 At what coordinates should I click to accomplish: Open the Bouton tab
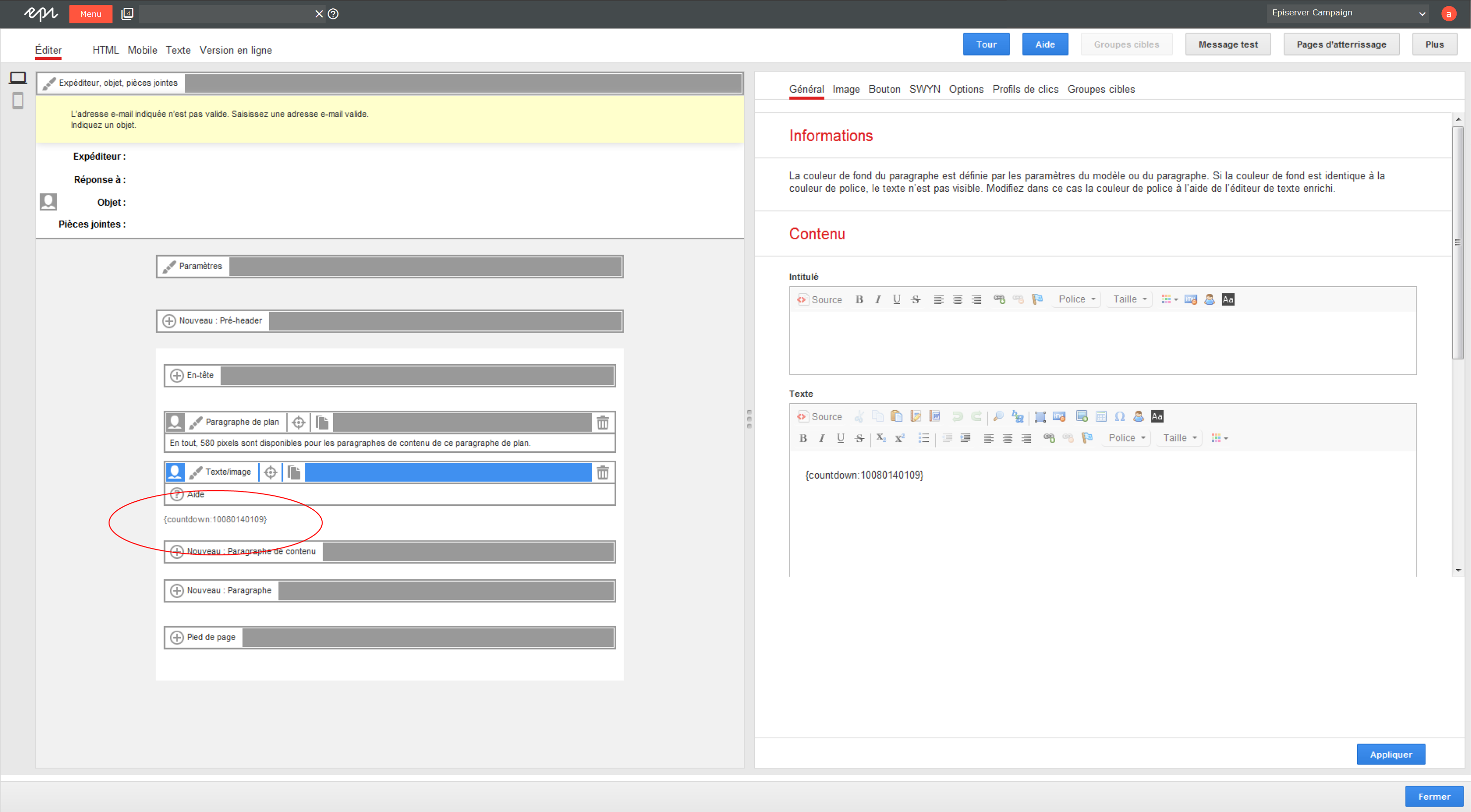click(x=884, y=89)
